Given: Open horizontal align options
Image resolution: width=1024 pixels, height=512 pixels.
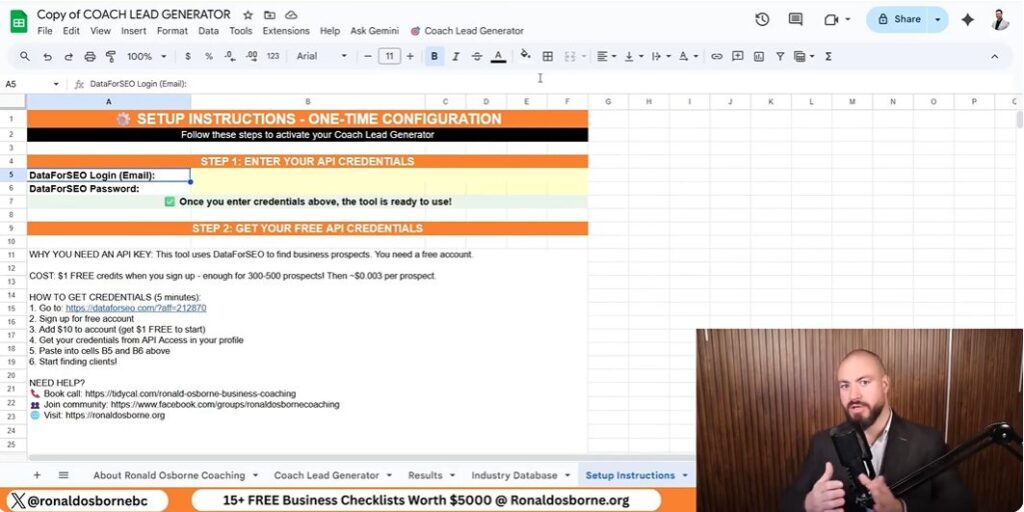Looking at the screenshot, I should [x=607, y=57].
